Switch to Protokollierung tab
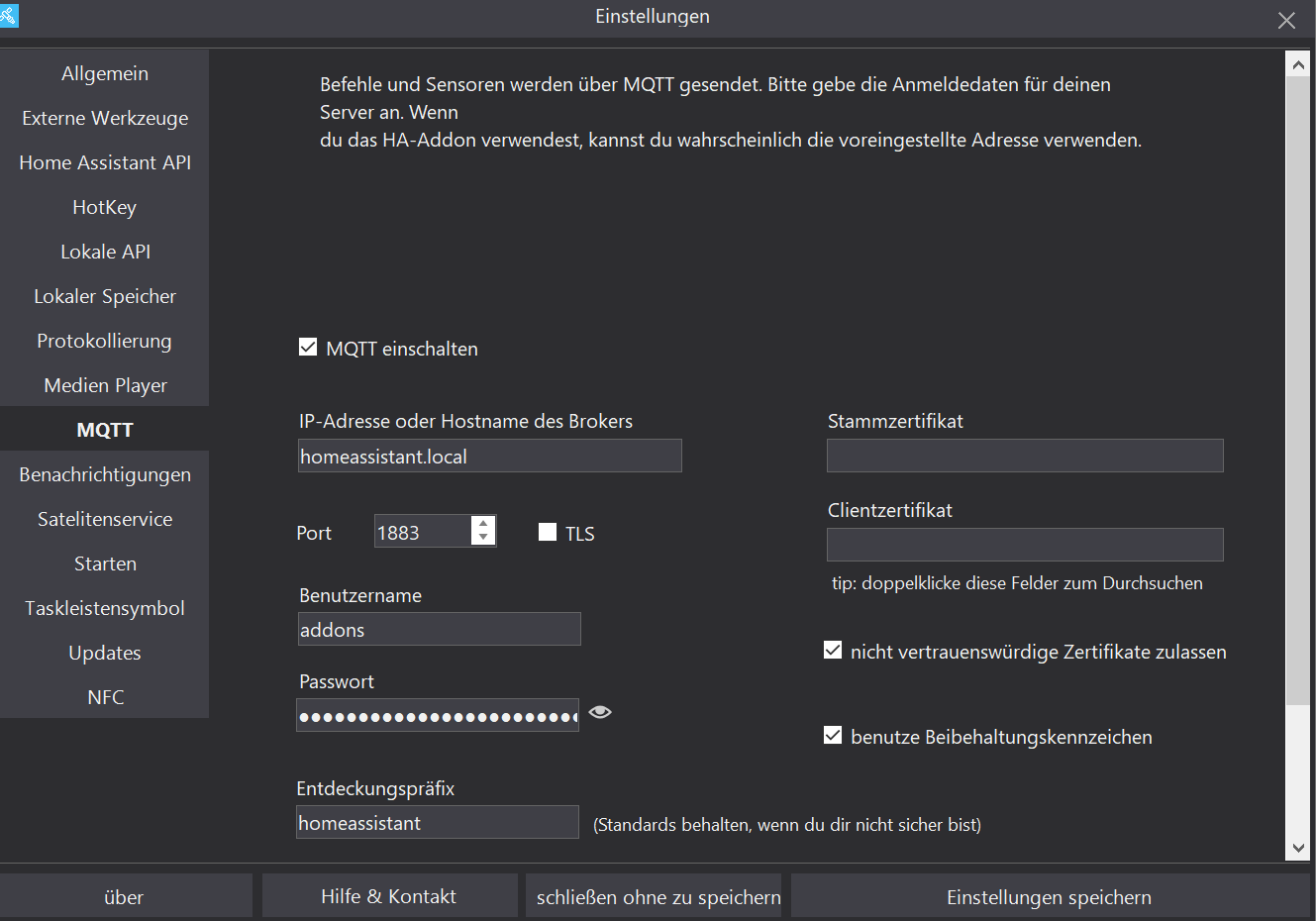The width and height of the screenshot is (1316, 921). [105, 341]
